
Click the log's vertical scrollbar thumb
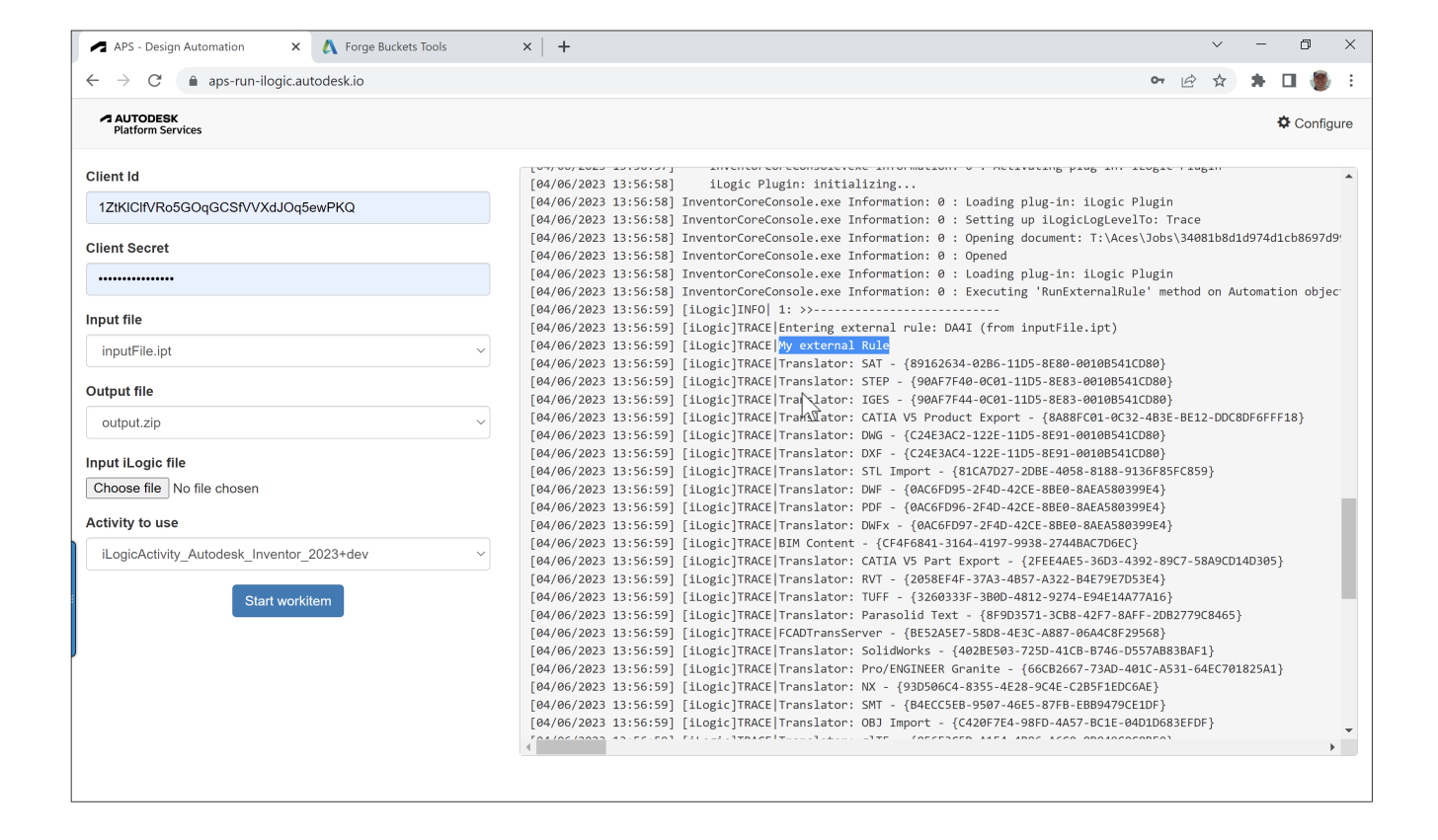pyautogui.click(x=1348, y=549)
